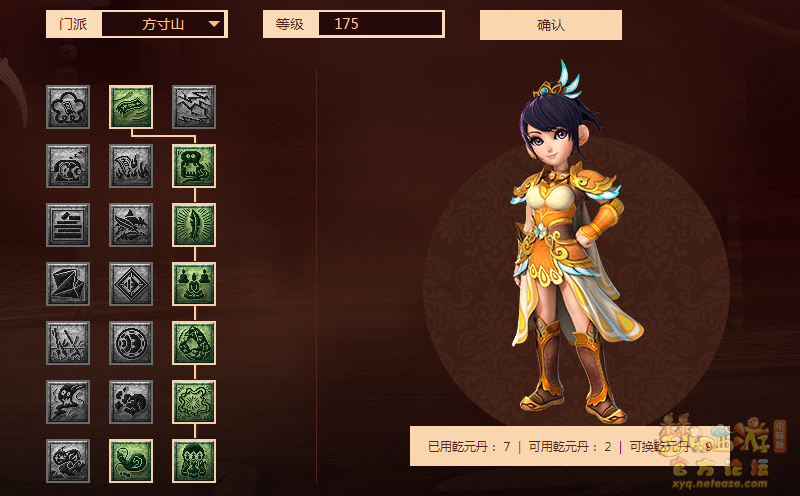Select the gray ghost skull skill icon

[x=68, y=402]
